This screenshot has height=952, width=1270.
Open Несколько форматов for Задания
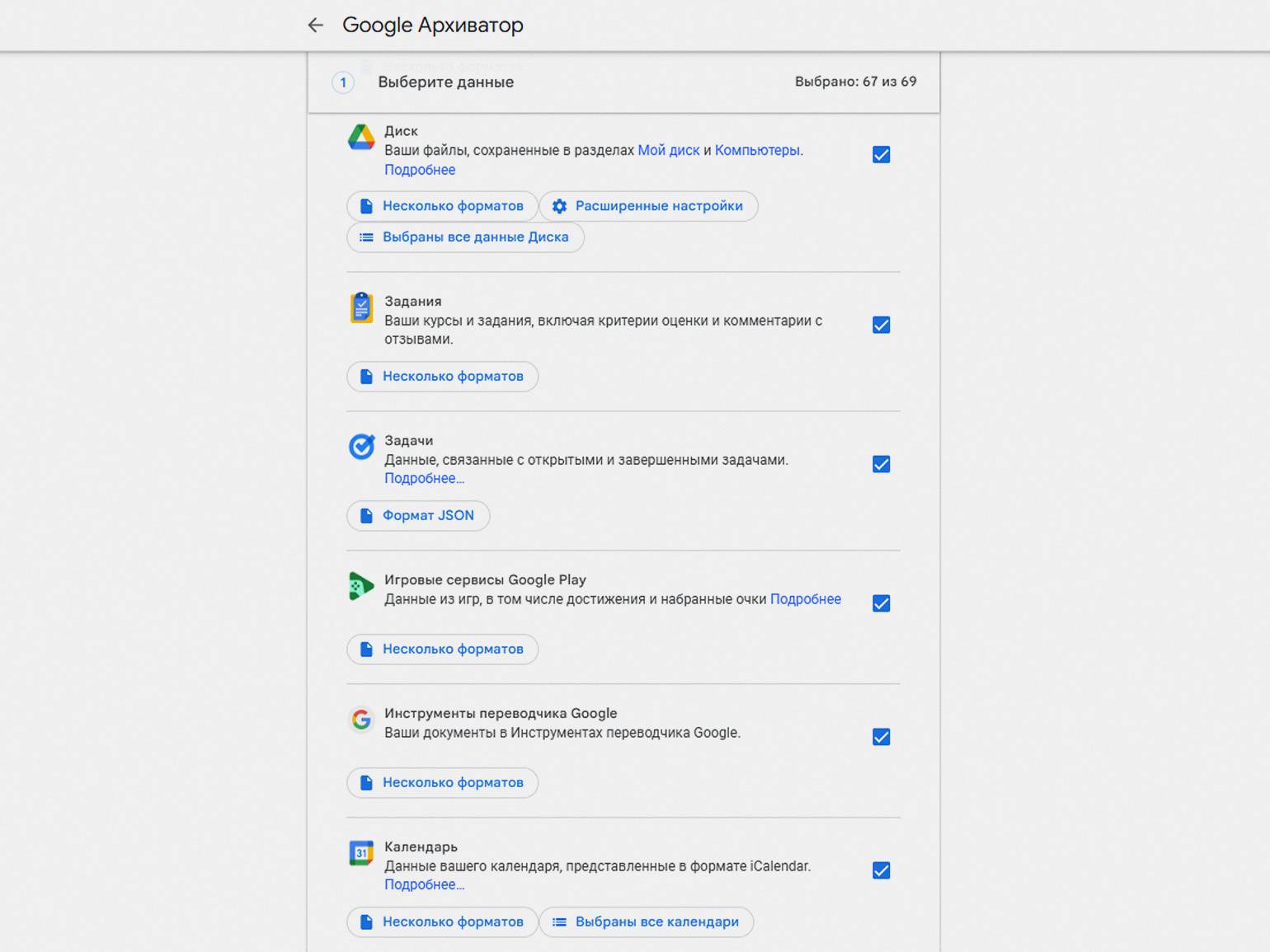tap(442, 377)
